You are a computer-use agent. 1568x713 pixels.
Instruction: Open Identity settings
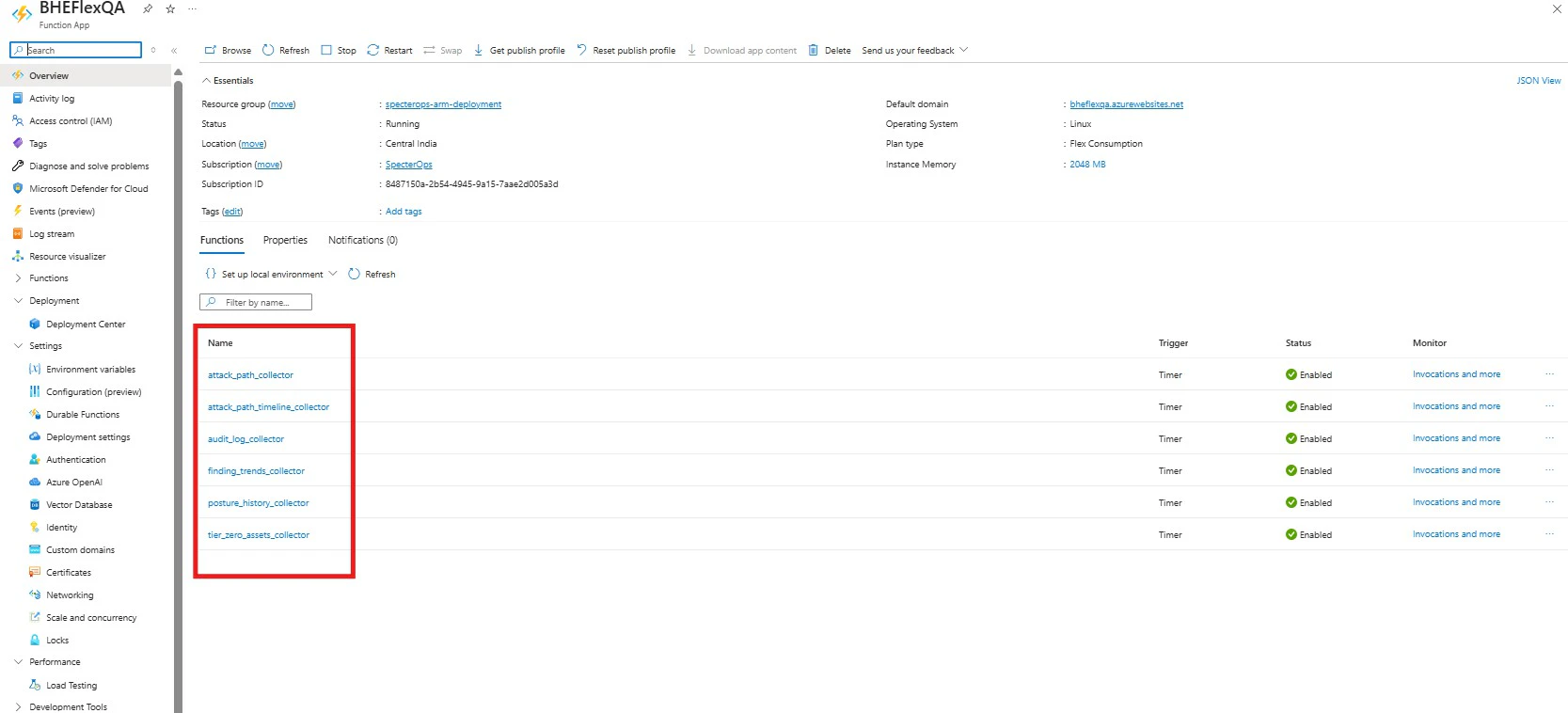pyautogui.click(x=62, y=527)
